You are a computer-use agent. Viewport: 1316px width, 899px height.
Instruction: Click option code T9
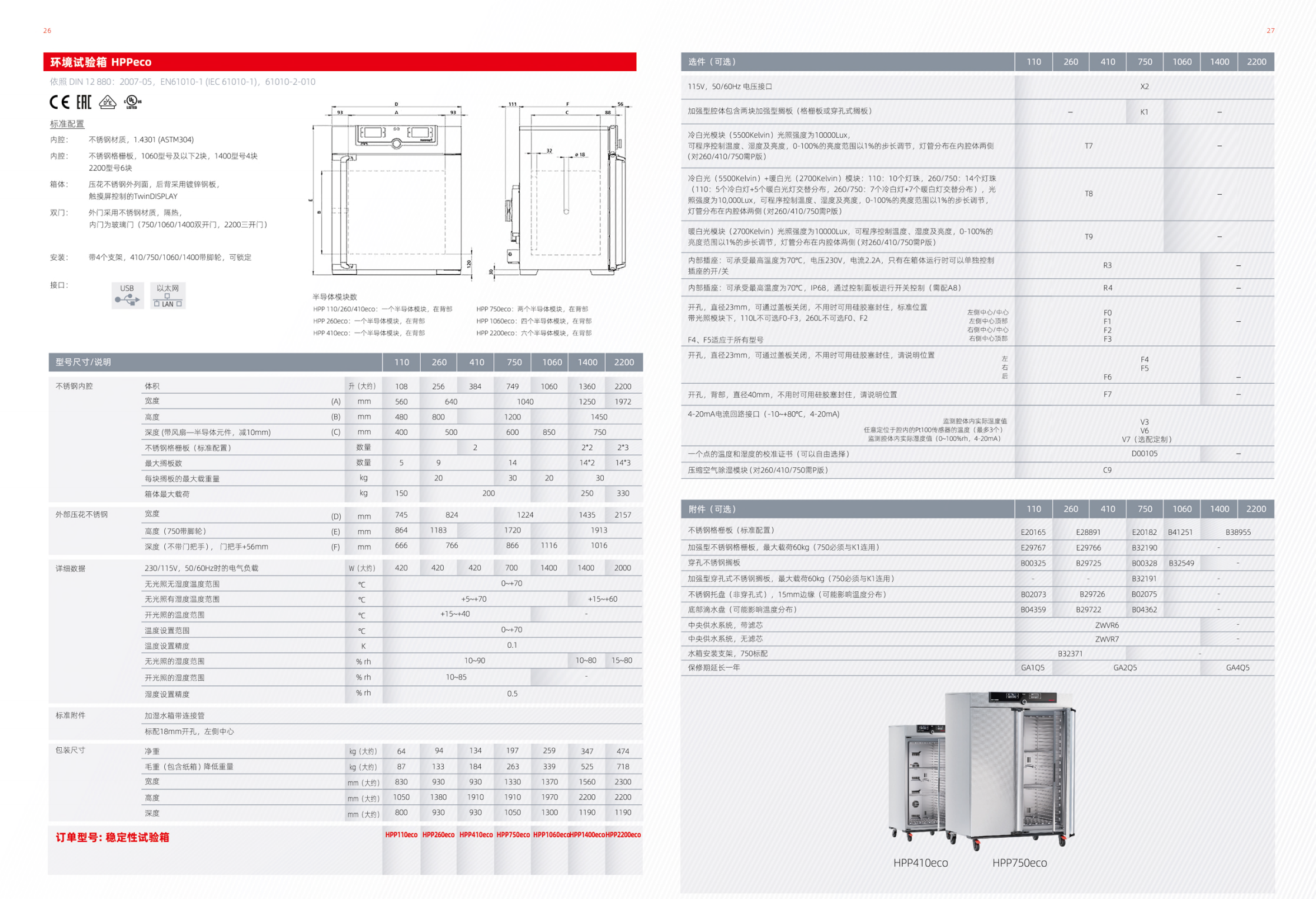(x=1089, y=237)
